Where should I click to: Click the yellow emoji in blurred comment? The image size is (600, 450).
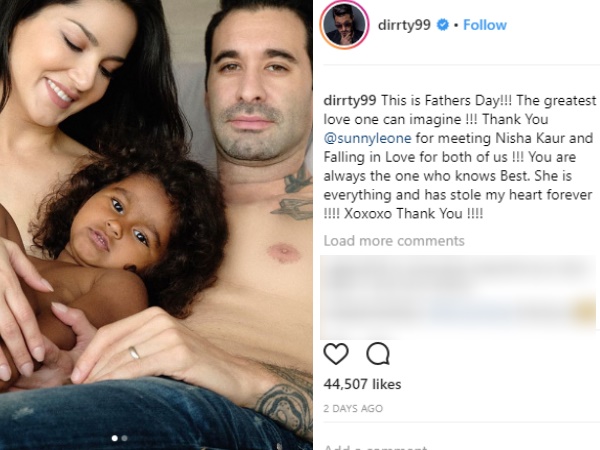[x=584, y=313]
